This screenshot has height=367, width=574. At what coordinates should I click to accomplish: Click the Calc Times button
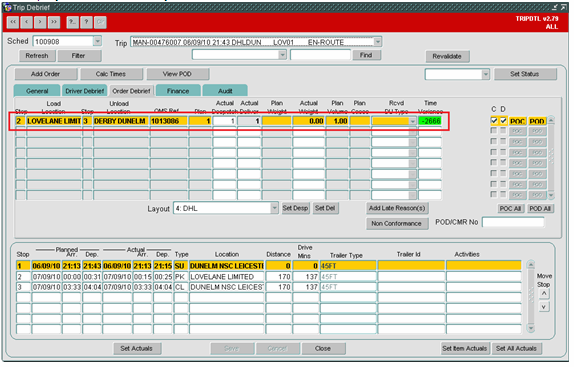click(111, 74)
